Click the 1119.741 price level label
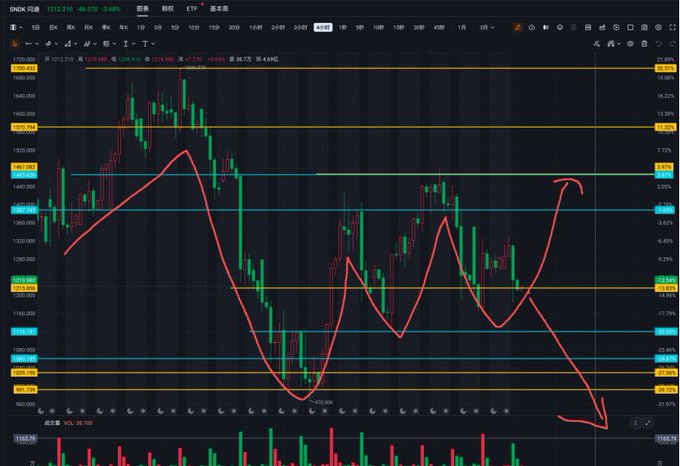 point(24,332)
